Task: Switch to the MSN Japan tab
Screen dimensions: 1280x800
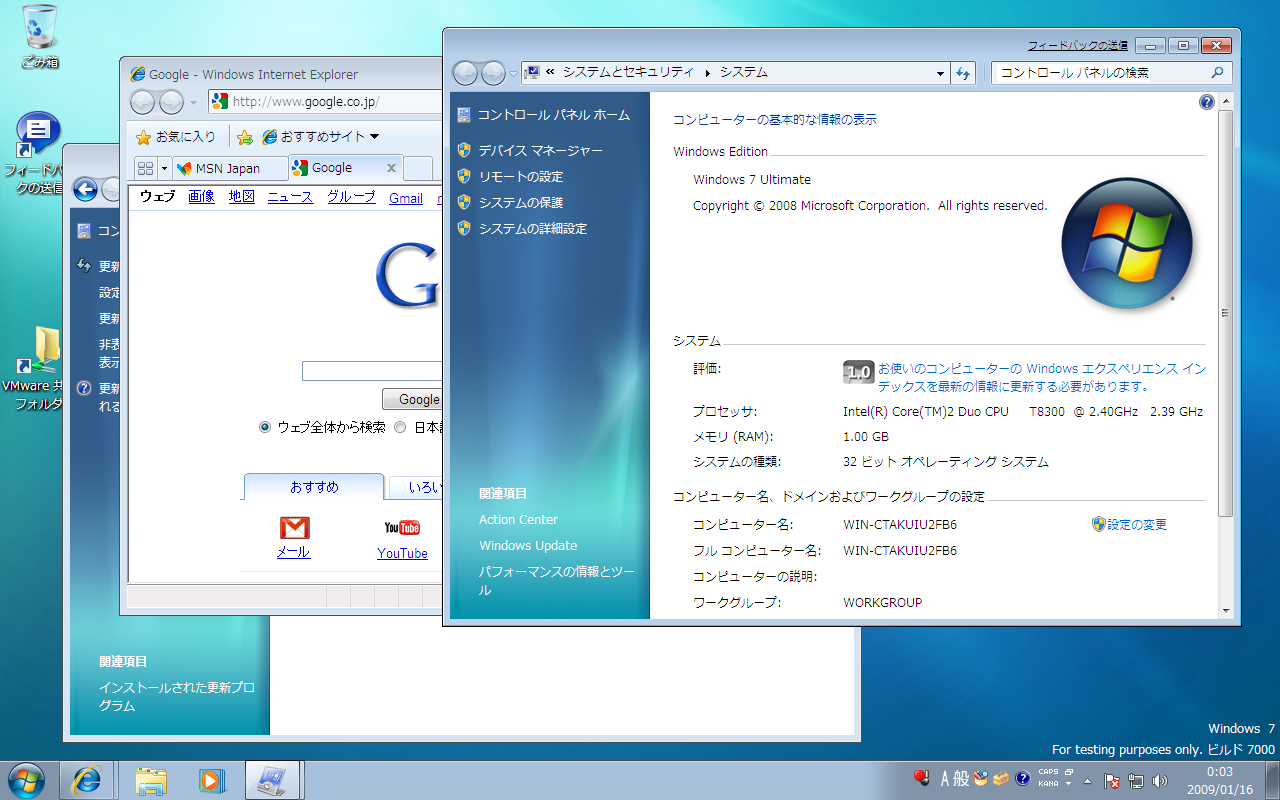Action: click(x=230, y=168)
